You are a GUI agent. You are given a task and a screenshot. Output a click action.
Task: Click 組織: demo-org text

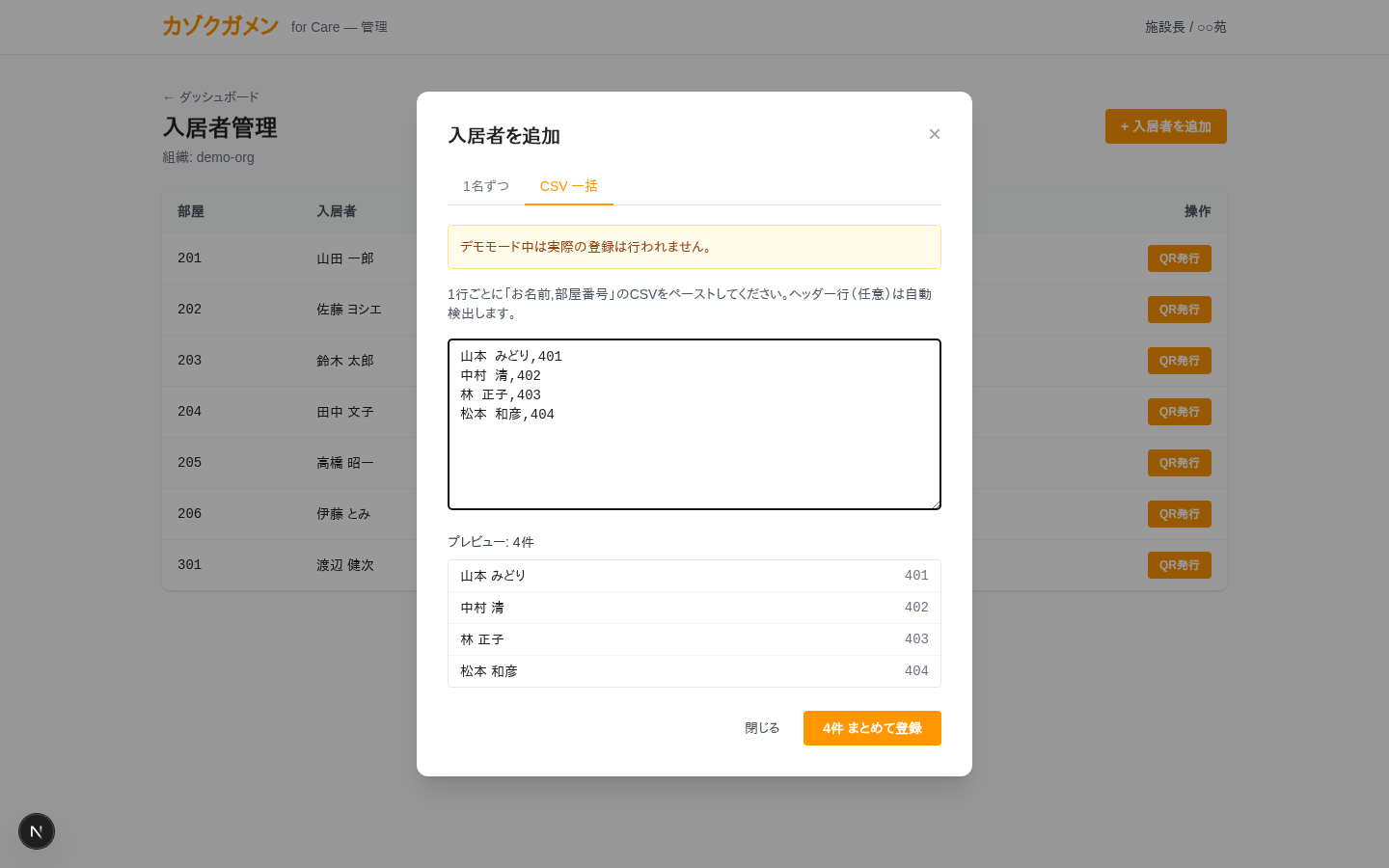pos(208,157)
